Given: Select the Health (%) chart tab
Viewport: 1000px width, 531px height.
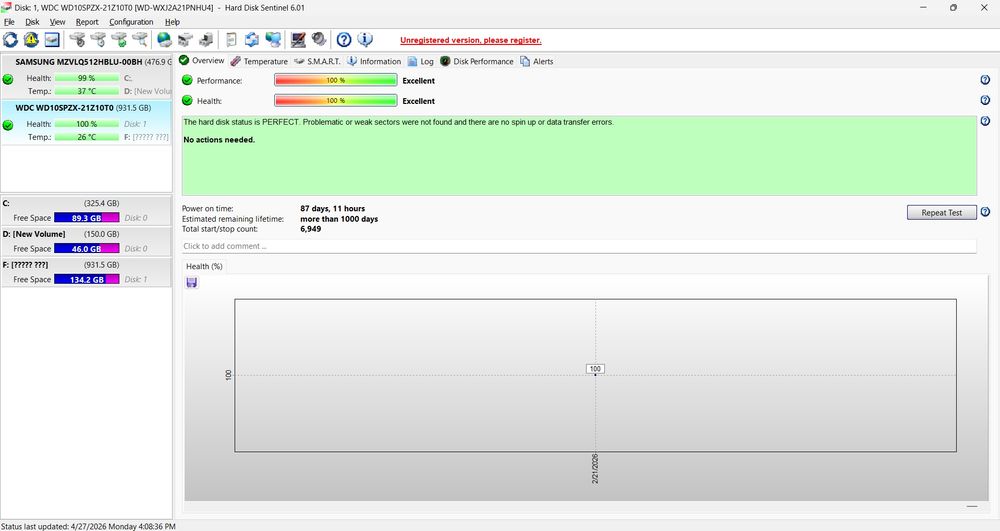Looking at the screenshot, I should tap(204, 266).
